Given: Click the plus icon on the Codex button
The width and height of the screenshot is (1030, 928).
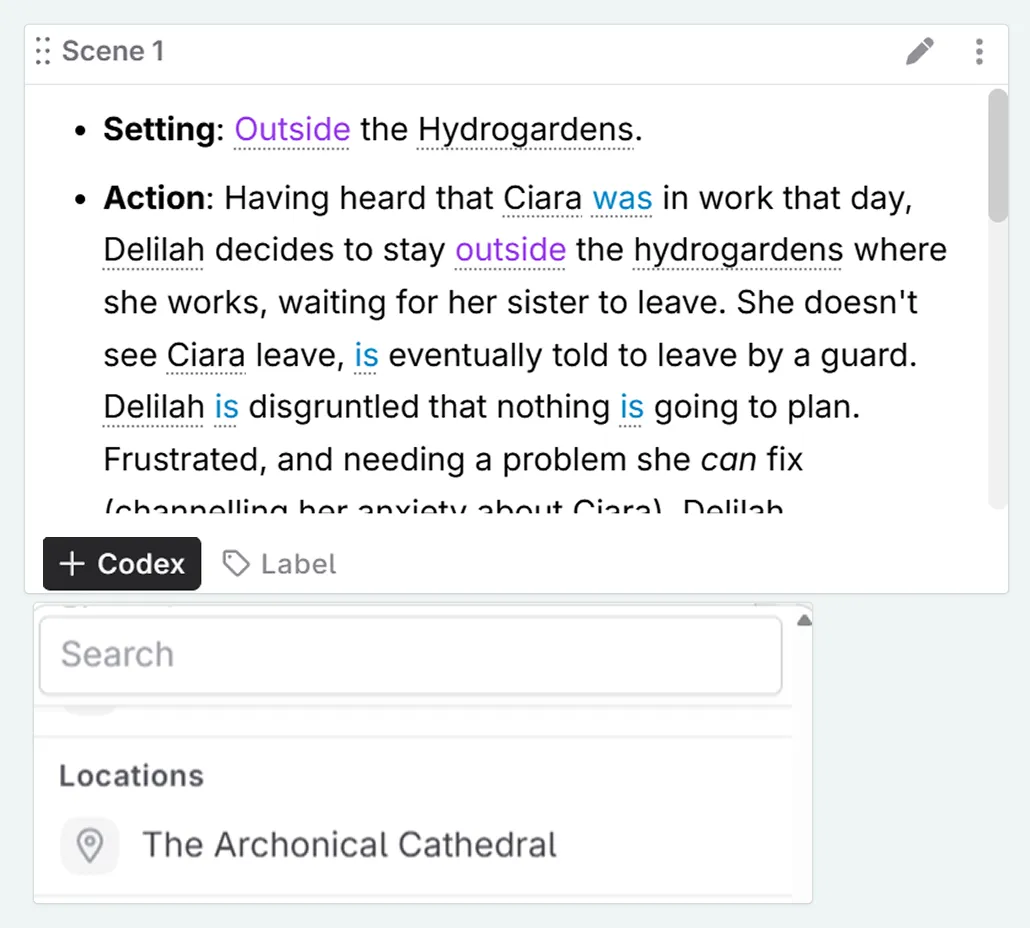Looking at the screenshot, I should [x=71, y=563].
